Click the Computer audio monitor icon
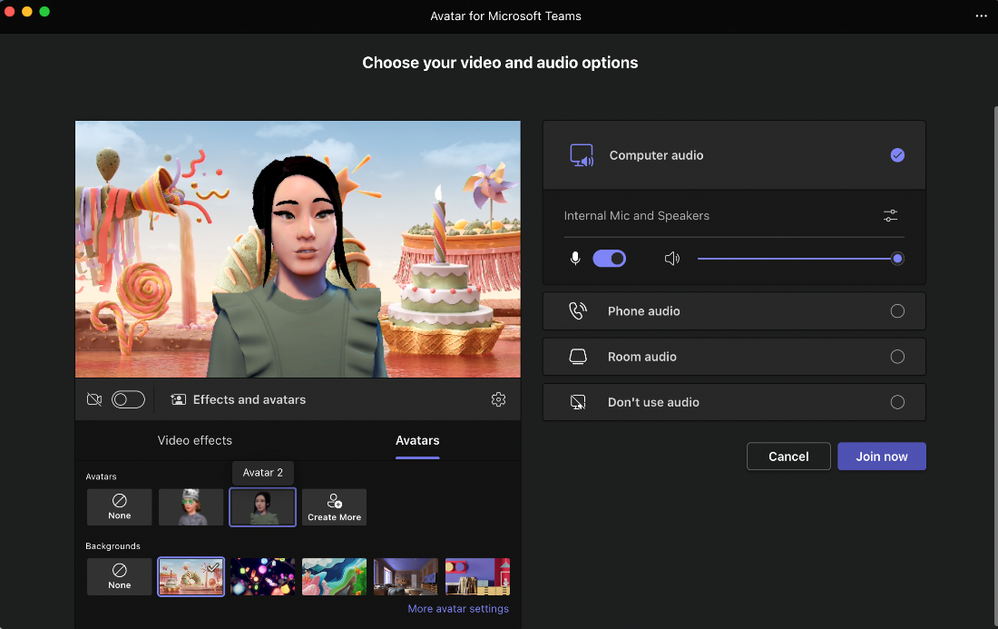 click(582, 155)
